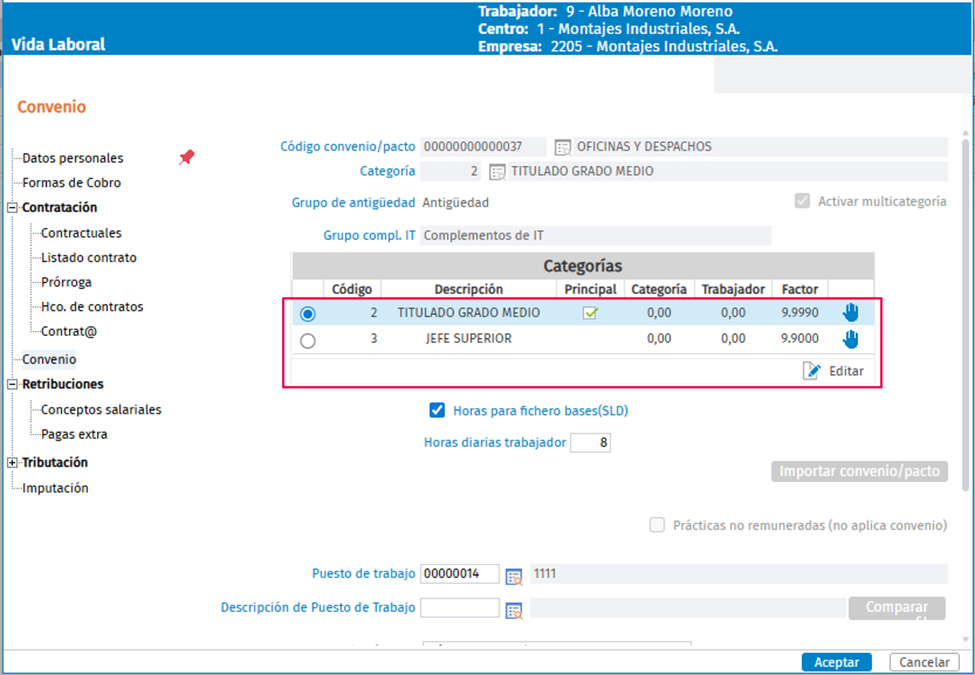This screenshot has height=675, width=975.
Task: Click the Editar link
Action: pyautogui.click(x=846, y=371)
